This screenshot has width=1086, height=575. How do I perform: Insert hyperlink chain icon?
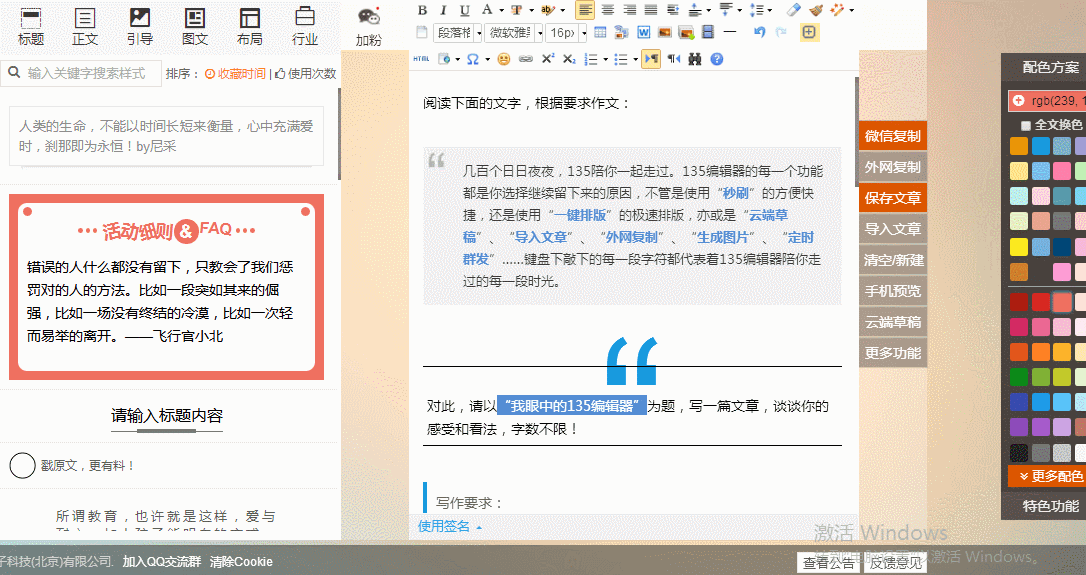click(x=526, y=59)
